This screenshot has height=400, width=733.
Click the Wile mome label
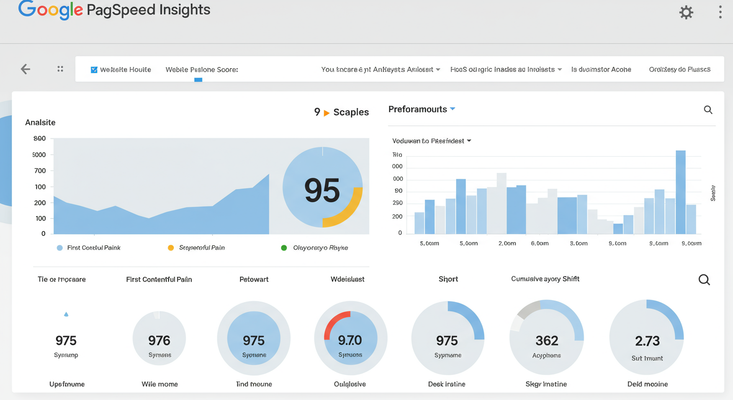[x=159, y=384]
